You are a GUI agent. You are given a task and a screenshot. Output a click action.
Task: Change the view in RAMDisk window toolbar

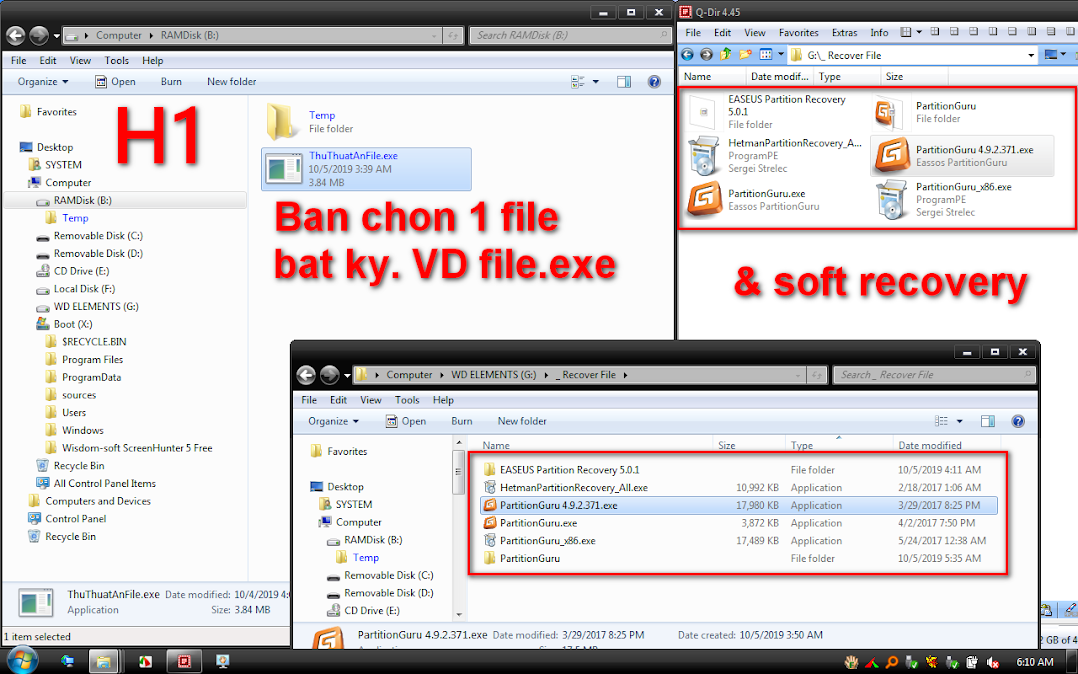[x=578, y=82]
